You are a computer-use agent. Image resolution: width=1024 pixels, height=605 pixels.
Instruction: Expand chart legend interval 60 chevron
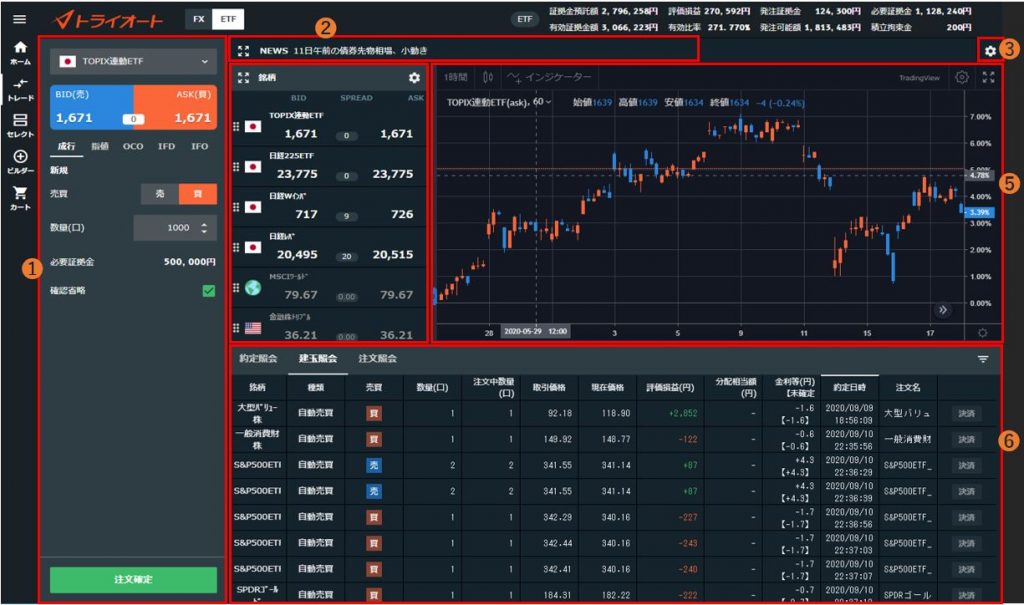(548, 103)
